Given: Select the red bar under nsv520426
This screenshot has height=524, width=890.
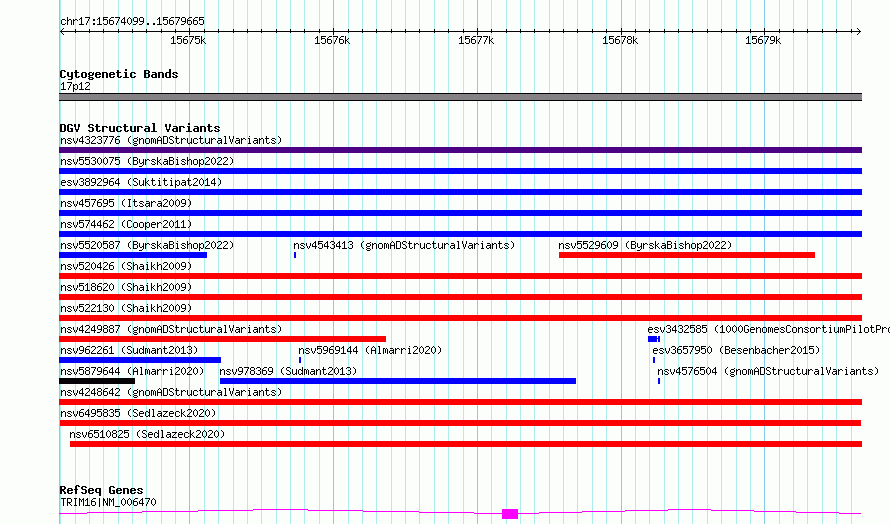Looking at the screenshot, I should (x=460, y=276).
